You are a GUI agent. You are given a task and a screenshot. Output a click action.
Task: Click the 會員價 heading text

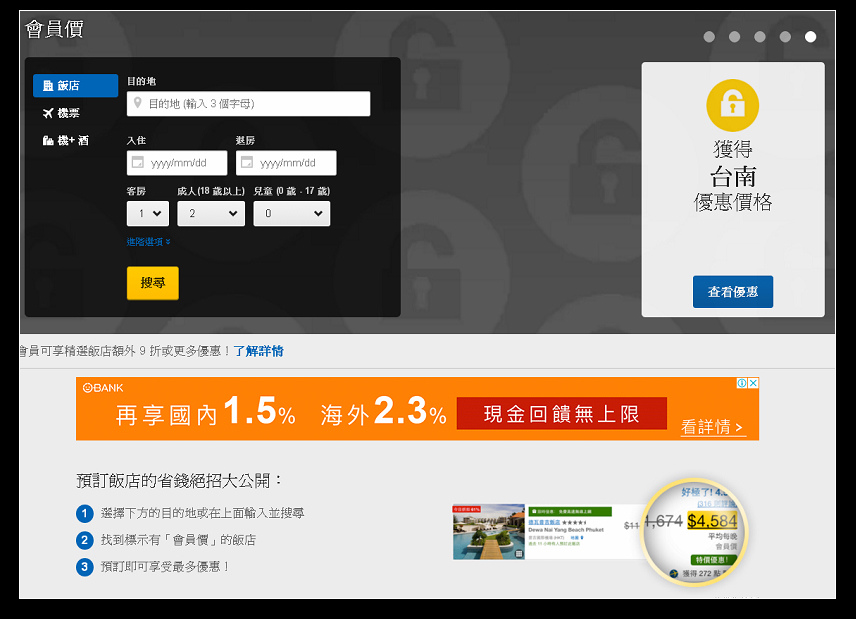55,29
